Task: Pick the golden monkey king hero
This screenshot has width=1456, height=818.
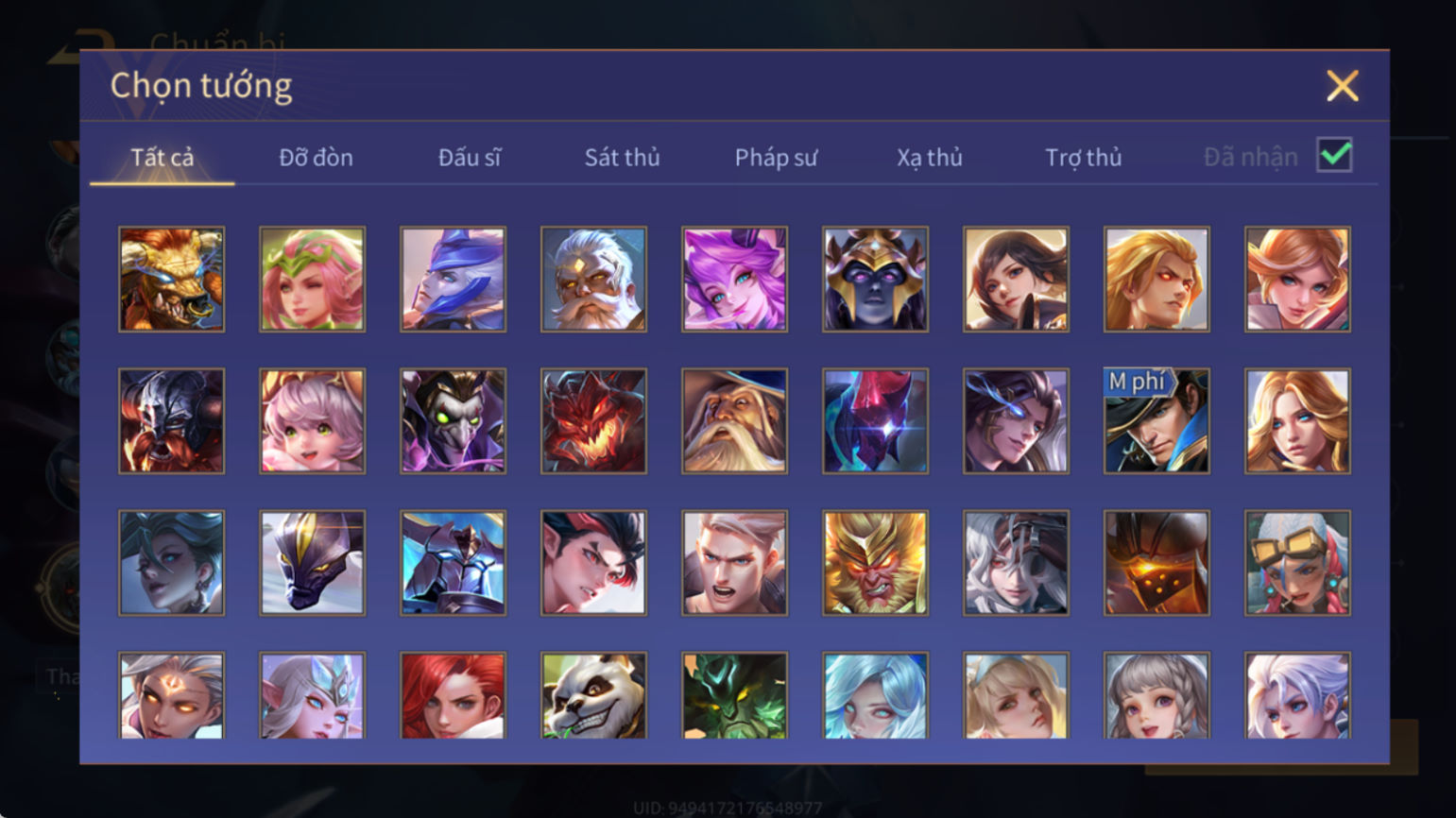Action: tap(875, 563)
